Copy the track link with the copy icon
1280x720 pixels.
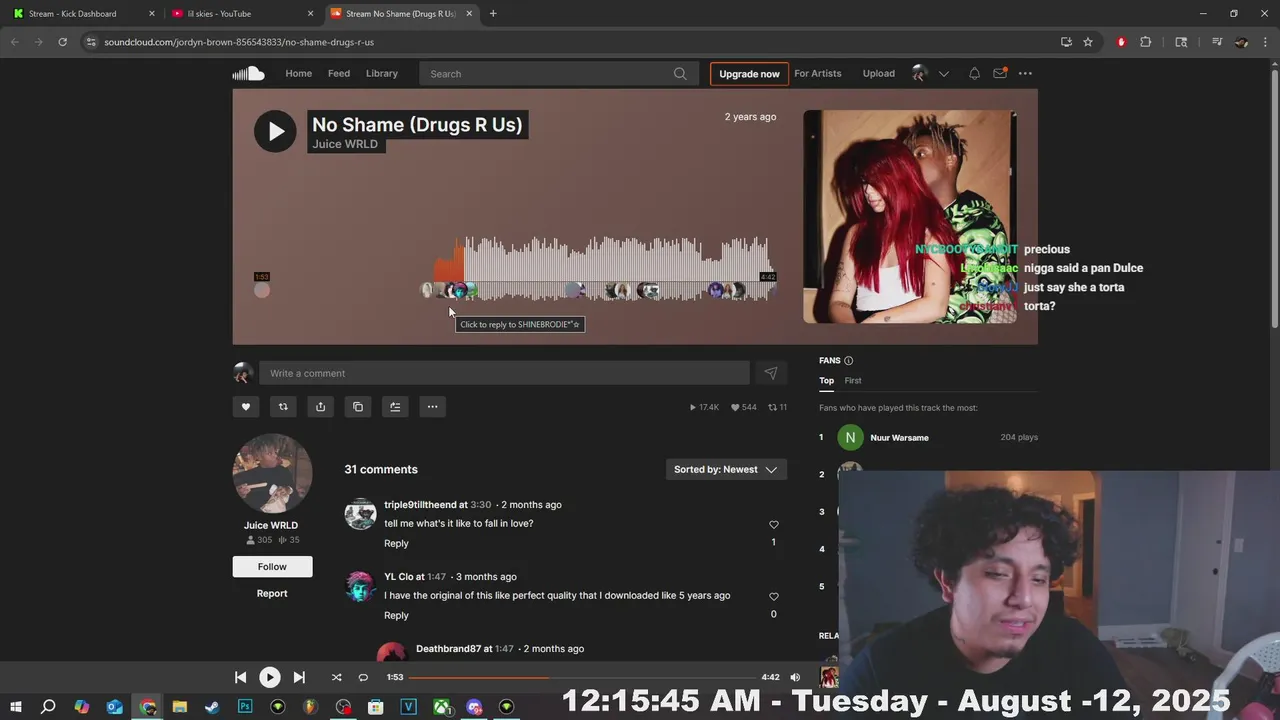point(358,407)
